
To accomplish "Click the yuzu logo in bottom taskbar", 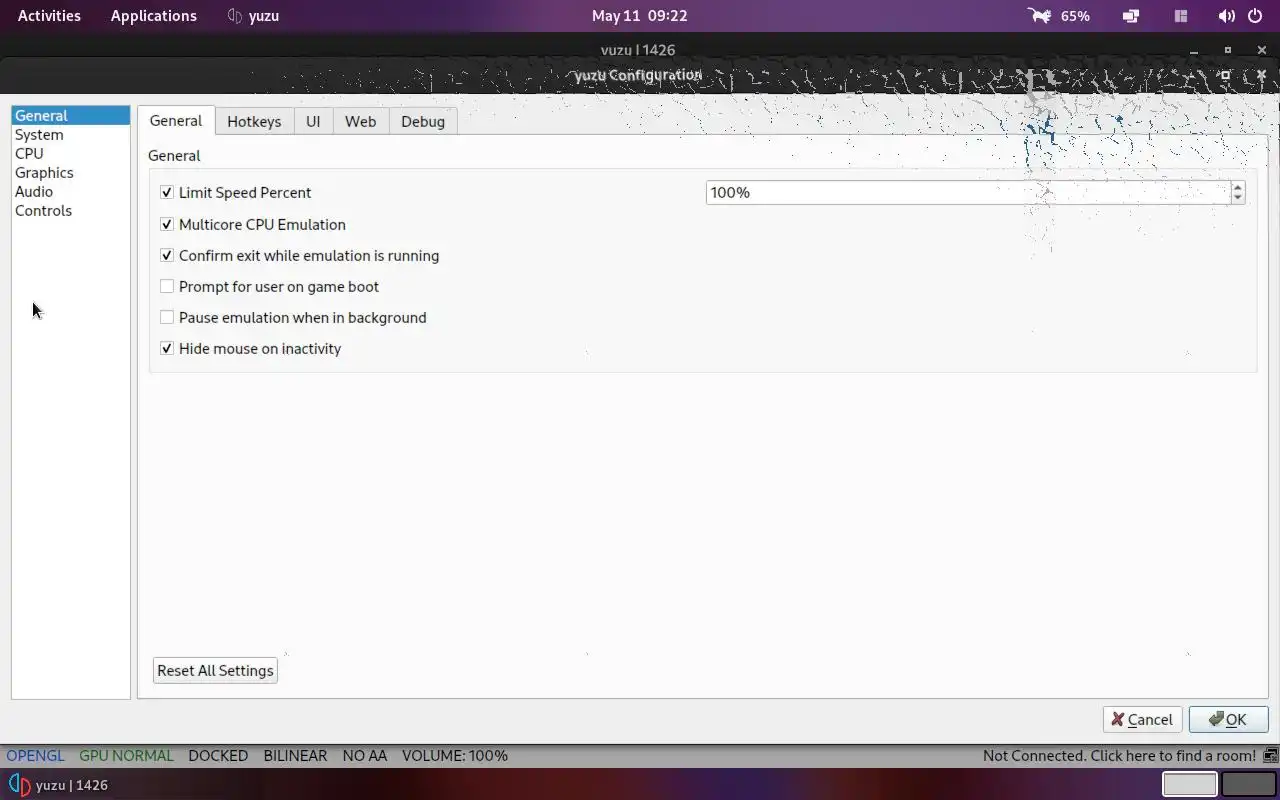I will coord(19,785).
